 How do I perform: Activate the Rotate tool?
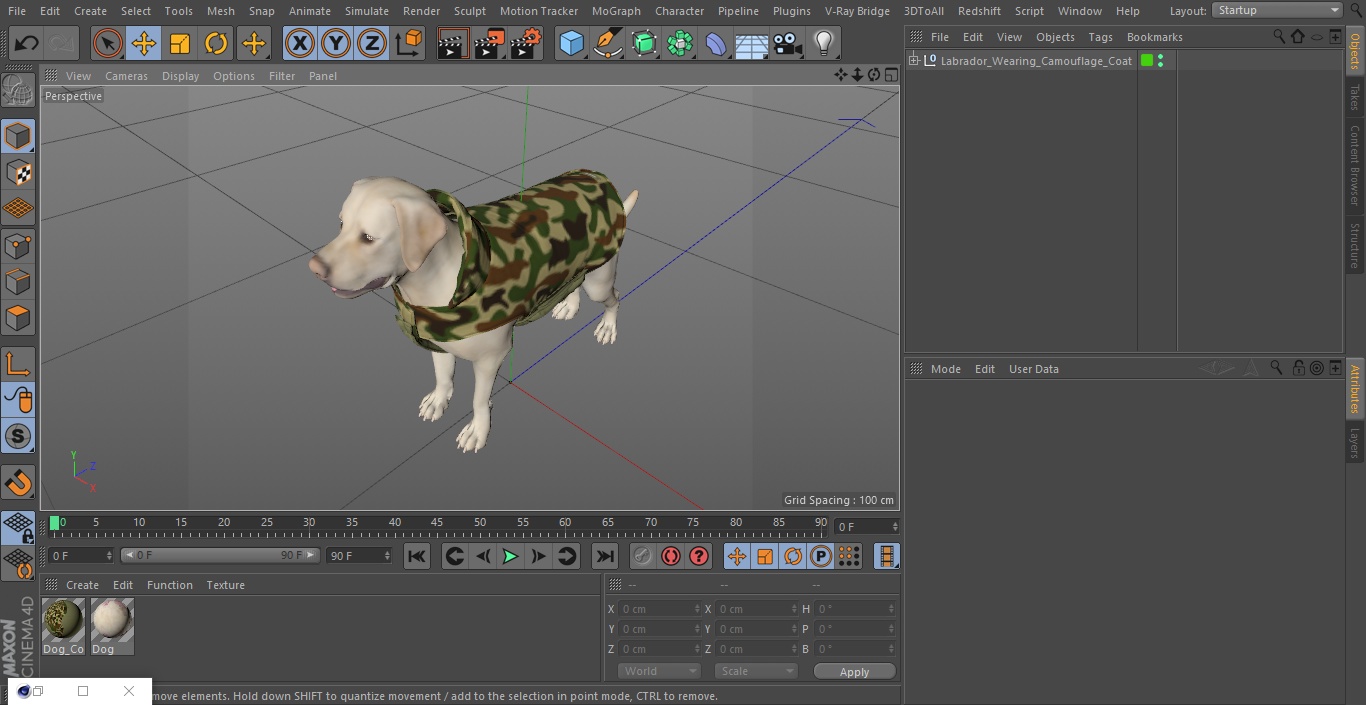(216, 43)
